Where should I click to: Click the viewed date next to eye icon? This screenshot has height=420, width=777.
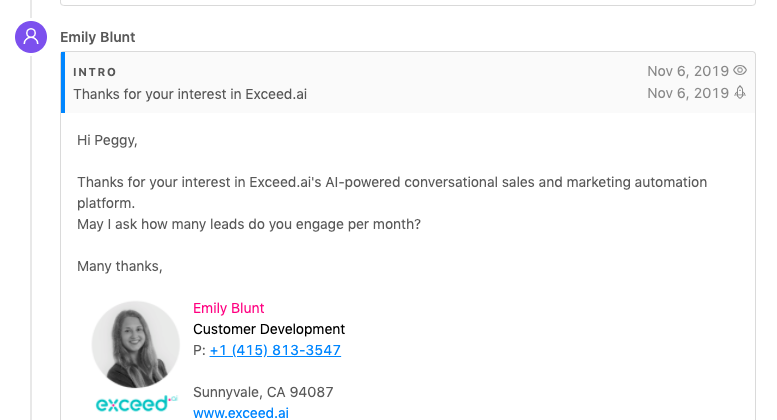pyautogui.click(x=688, y=71)
